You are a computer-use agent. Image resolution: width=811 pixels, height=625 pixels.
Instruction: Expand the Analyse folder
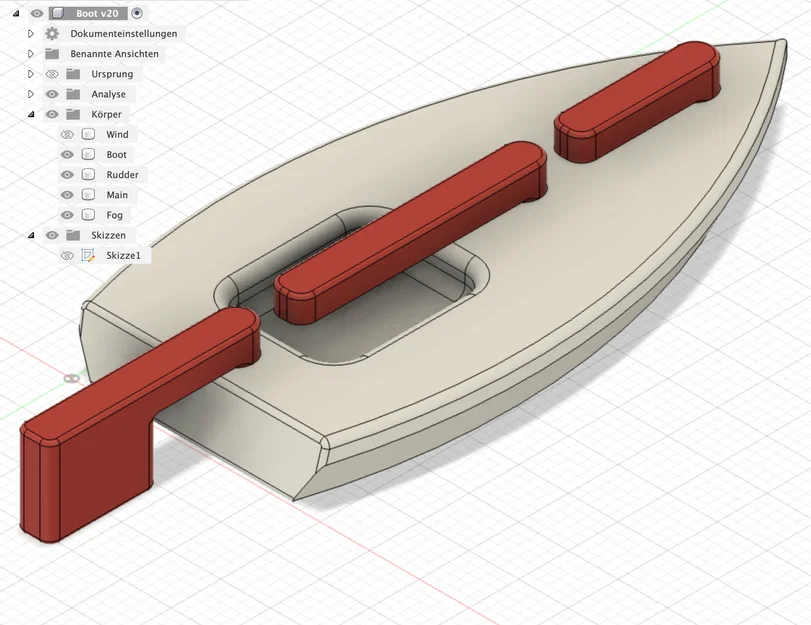31,94
